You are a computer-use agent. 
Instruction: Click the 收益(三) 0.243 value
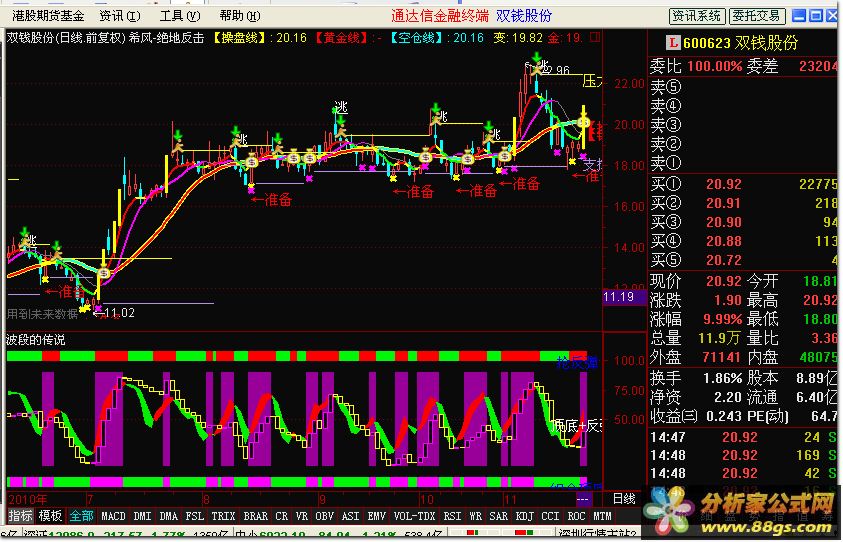[x=725, y=416]
